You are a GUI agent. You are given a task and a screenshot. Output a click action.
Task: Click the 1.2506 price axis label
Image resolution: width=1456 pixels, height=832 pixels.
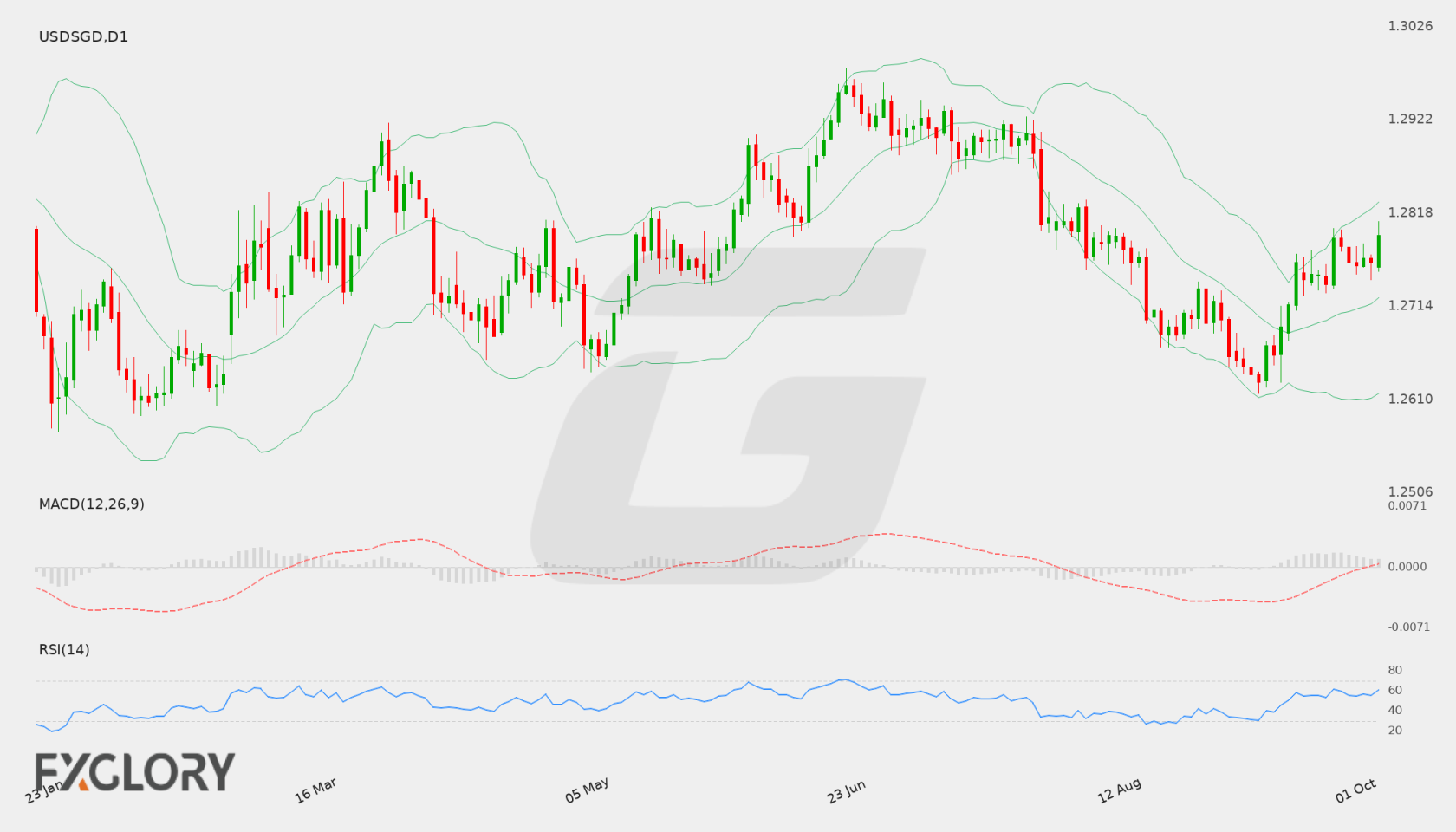[1410, 491]
